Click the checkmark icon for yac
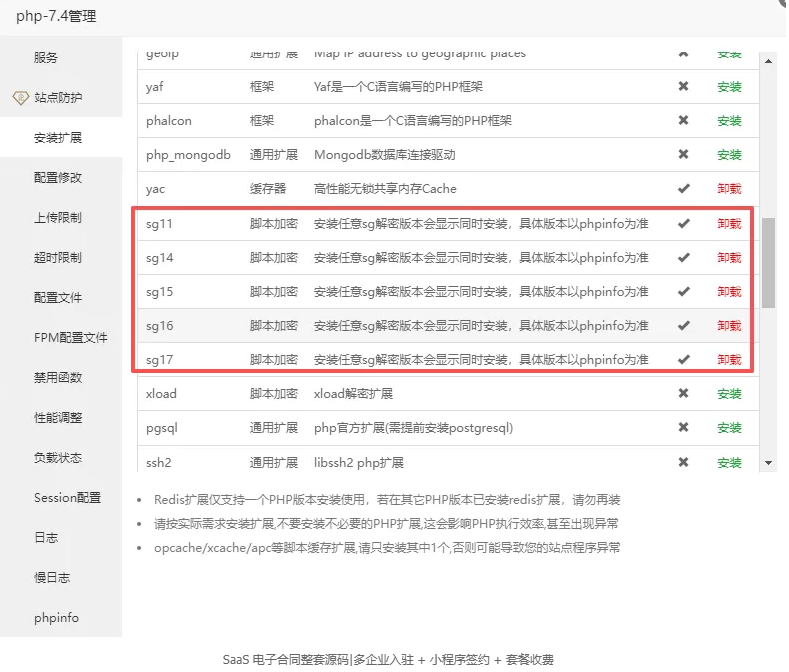Screen dimensions: 789x672 683,188
